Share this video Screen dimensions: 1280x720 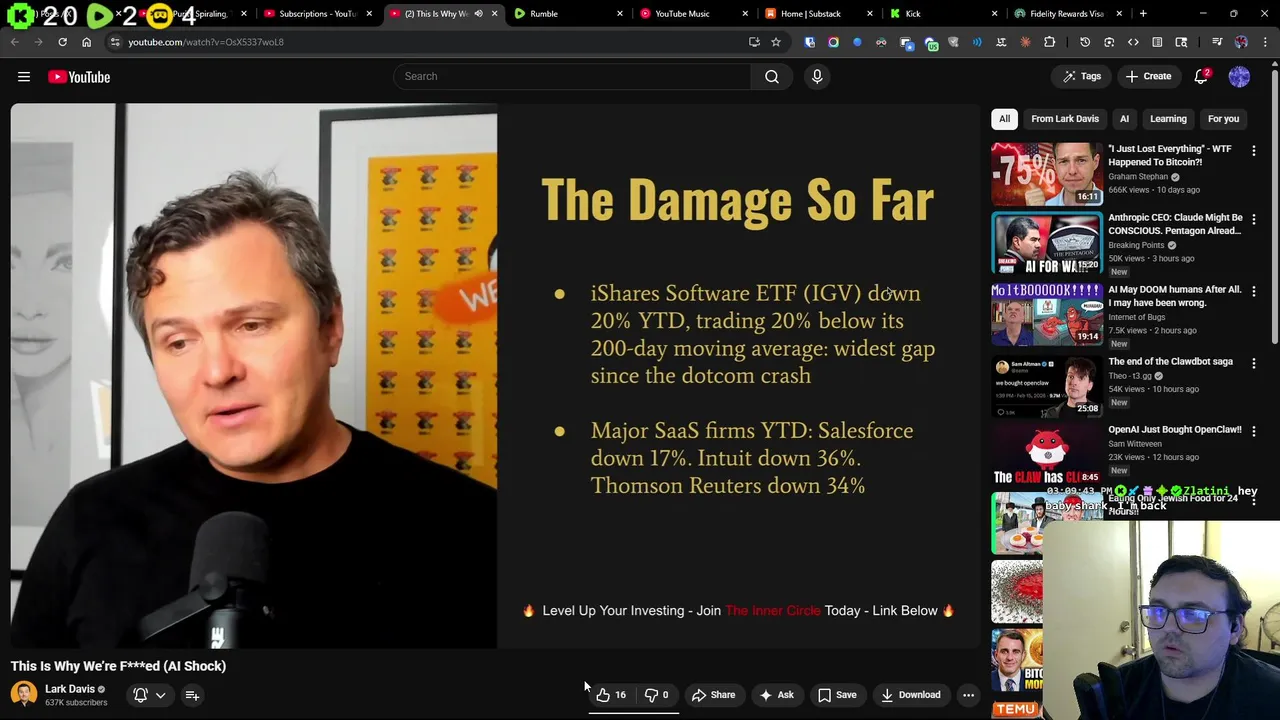tap(714, 695)
